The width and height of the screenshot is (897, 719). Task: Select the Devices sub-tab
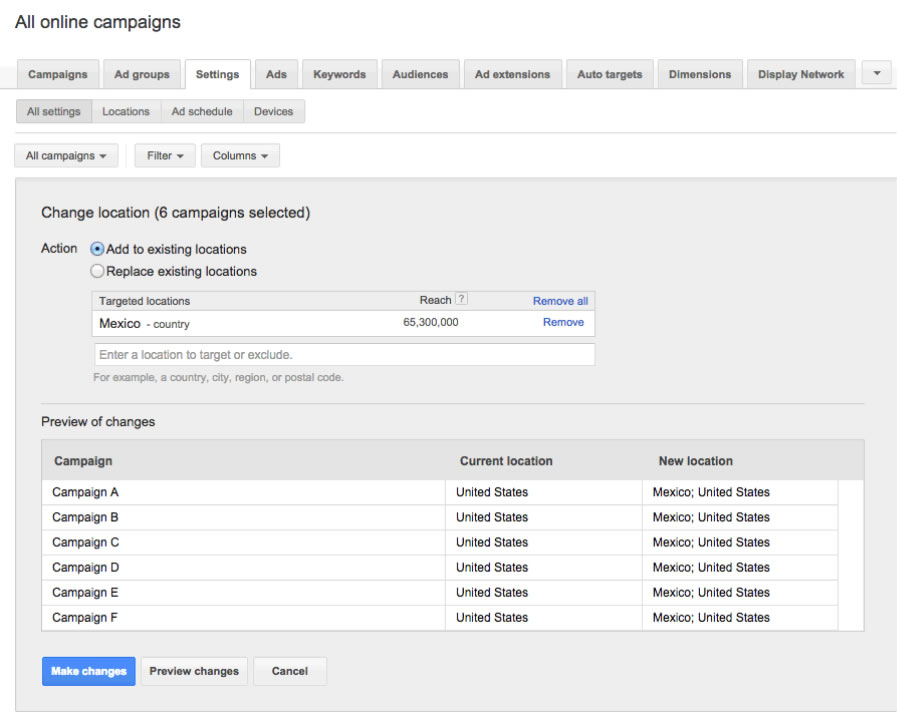click(273, 112)
